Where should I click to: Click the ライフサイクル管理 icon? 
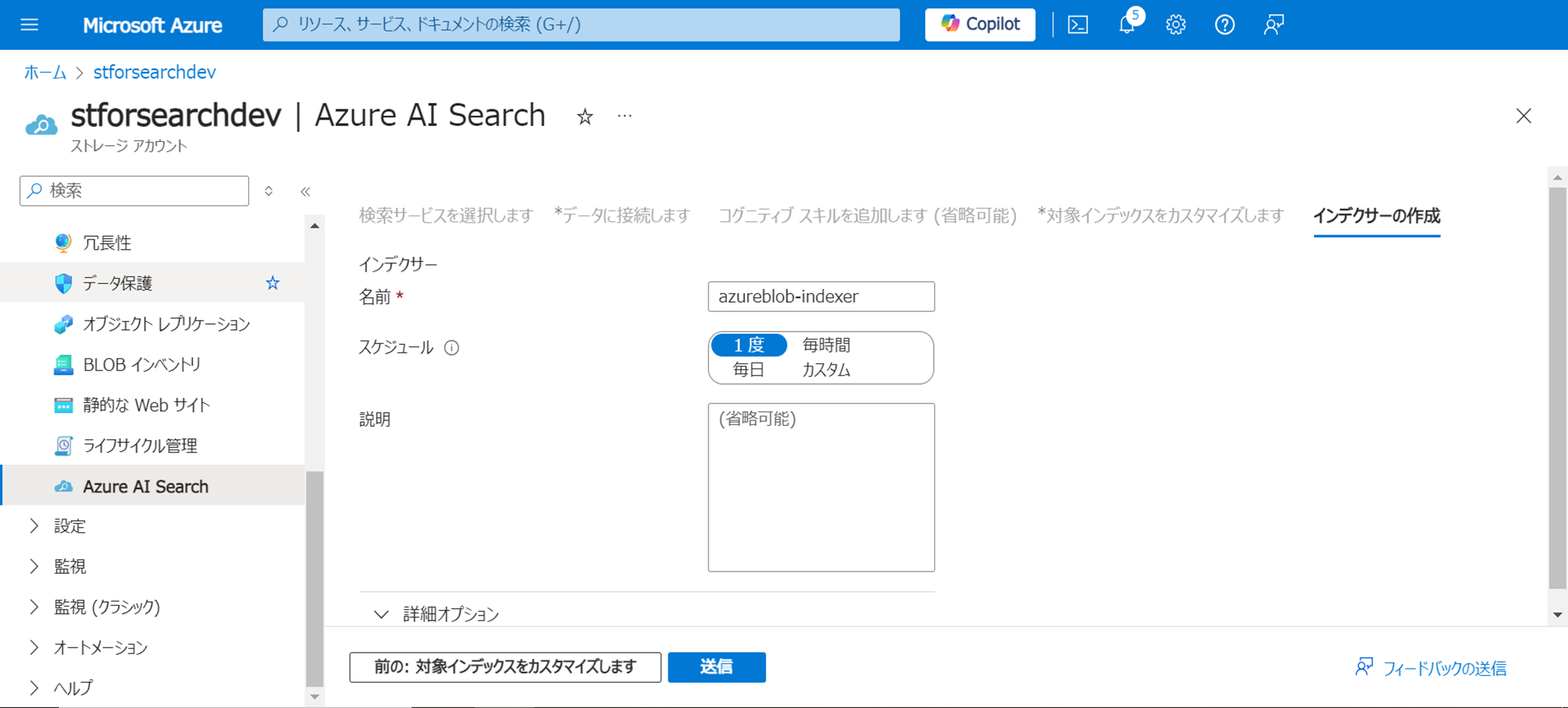pos(63,446)
